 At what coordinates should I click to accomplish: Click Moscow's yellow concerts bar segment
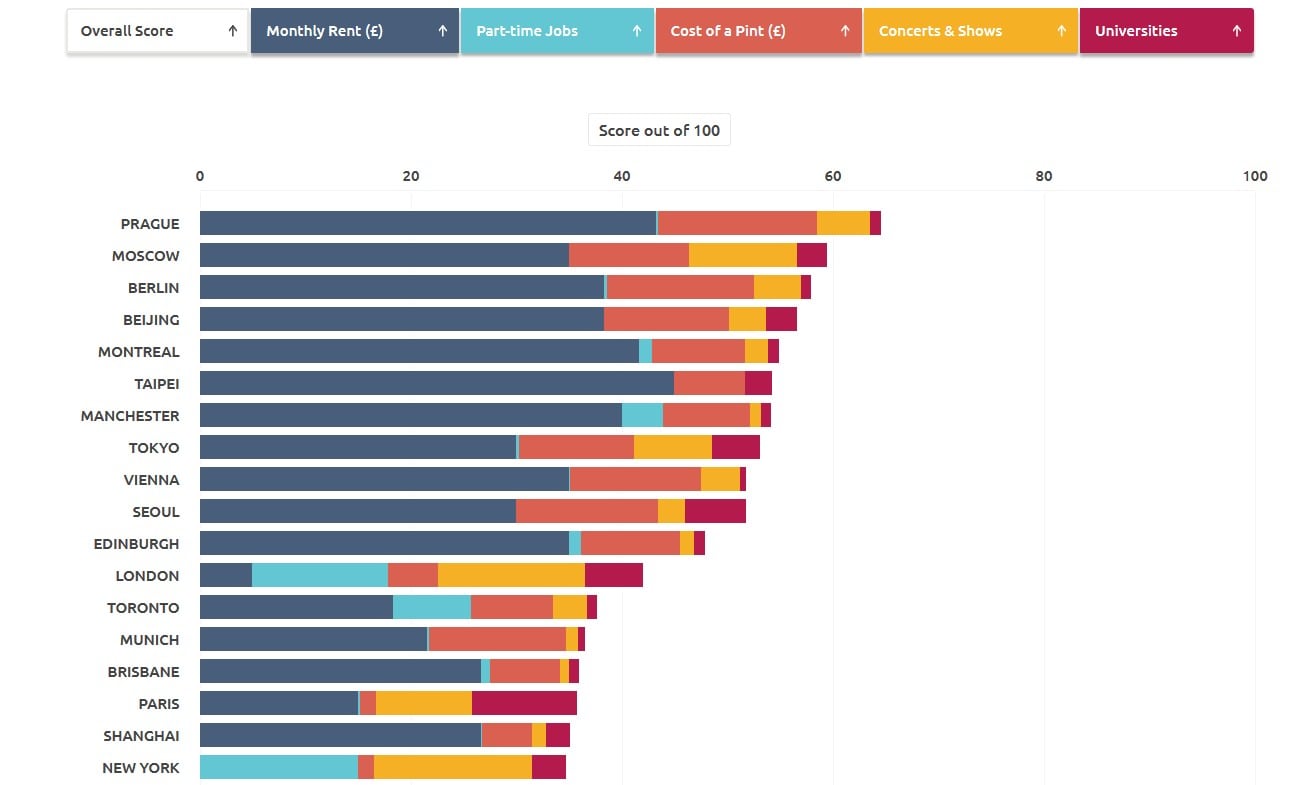(x=743, y=255)
